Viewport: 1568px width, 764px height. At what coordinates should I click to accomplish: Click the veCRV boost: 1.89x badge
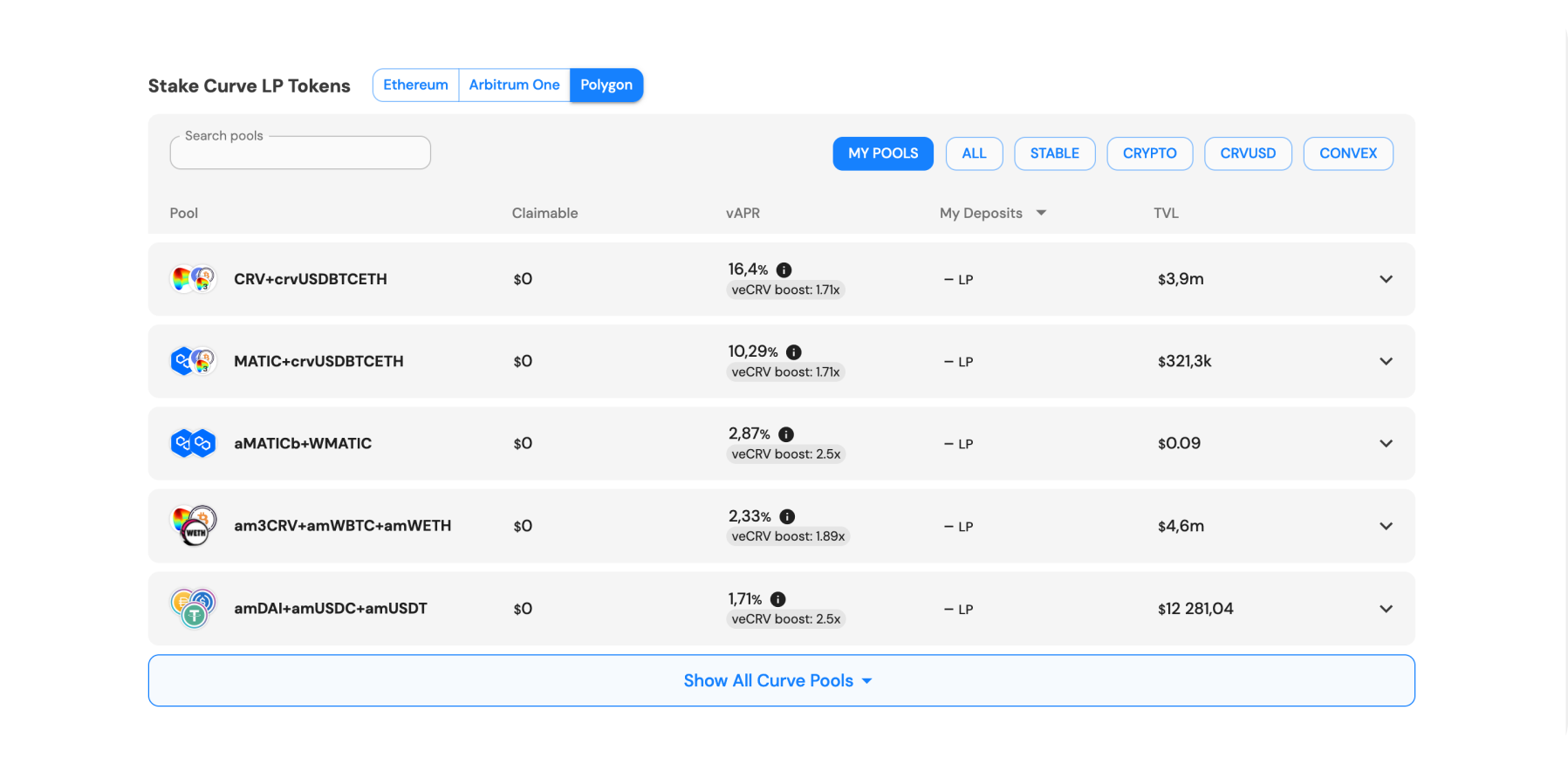pos(788,536)
